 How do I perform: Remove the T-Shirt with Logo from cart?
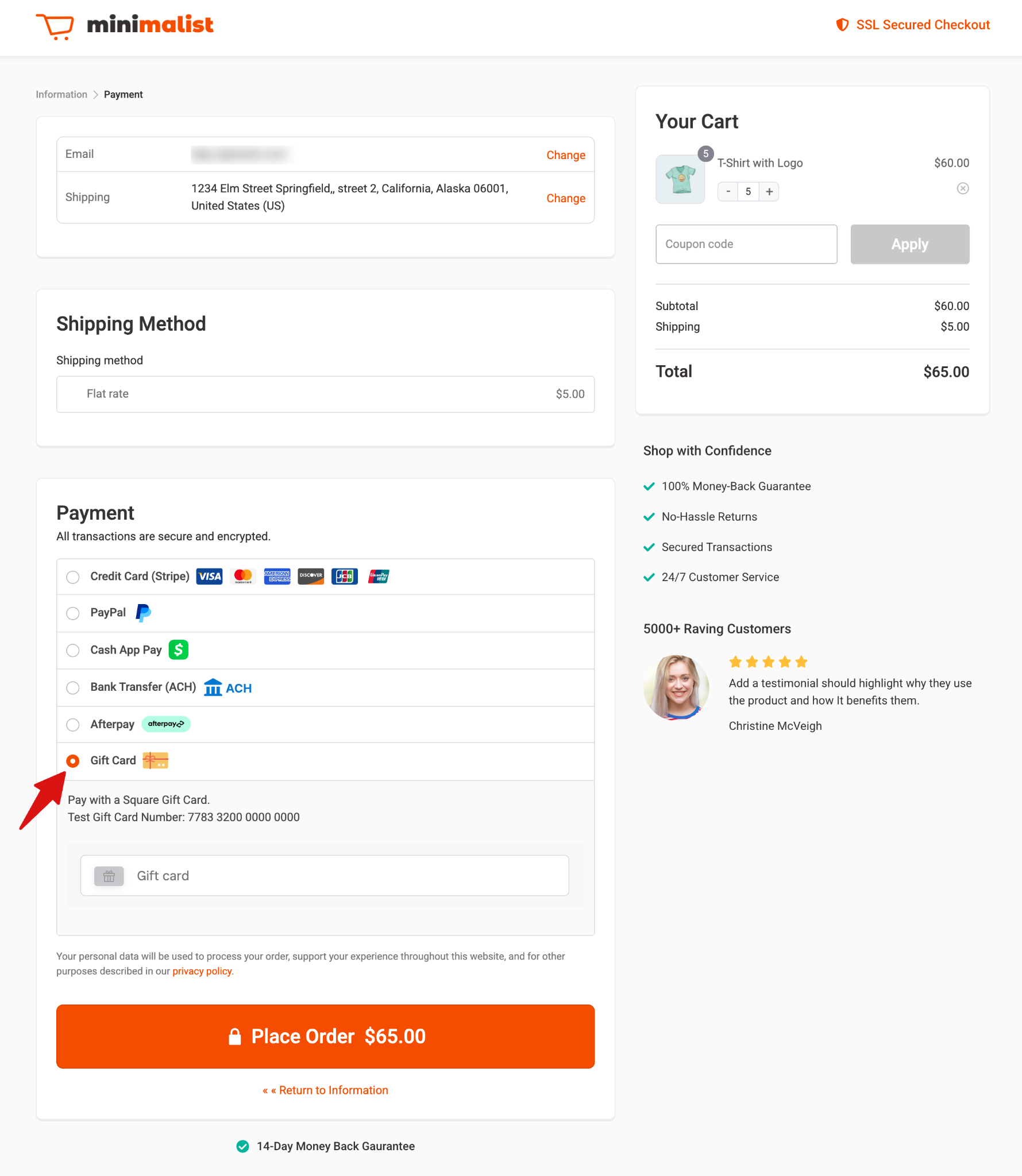(963, 188)
